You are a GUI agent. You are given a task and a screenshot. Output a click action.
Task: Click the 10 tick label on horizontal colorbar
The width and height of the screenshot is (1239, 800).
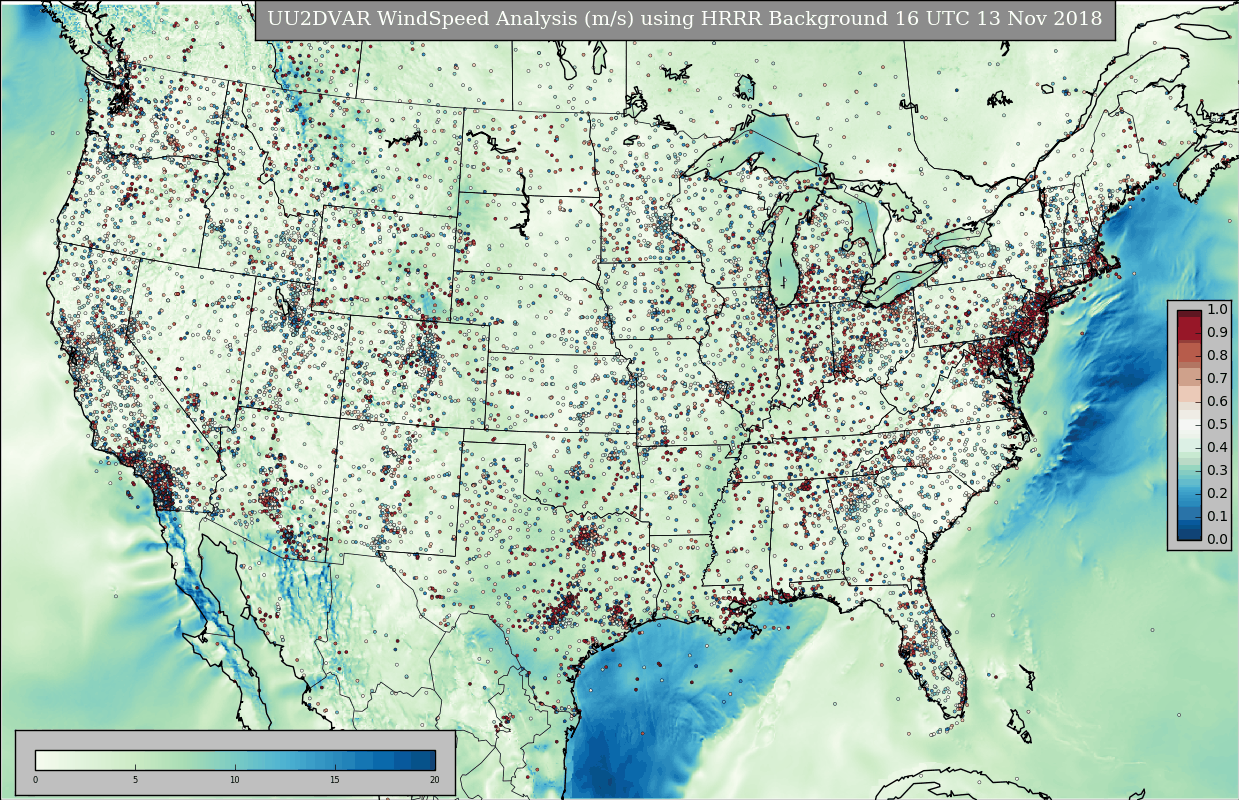coord(235,780)
